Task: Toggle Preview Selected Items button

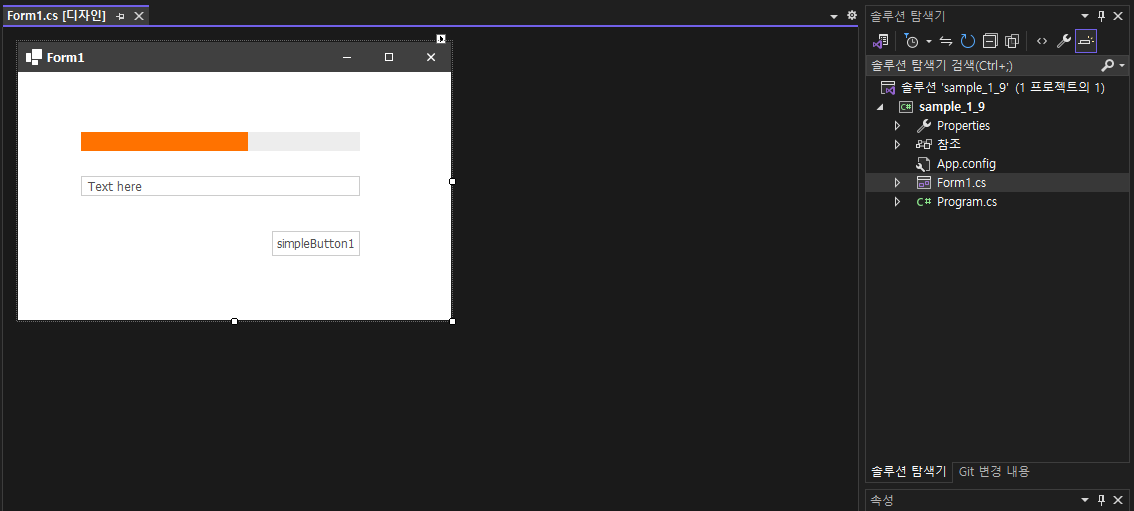Action: [1086, 41]
